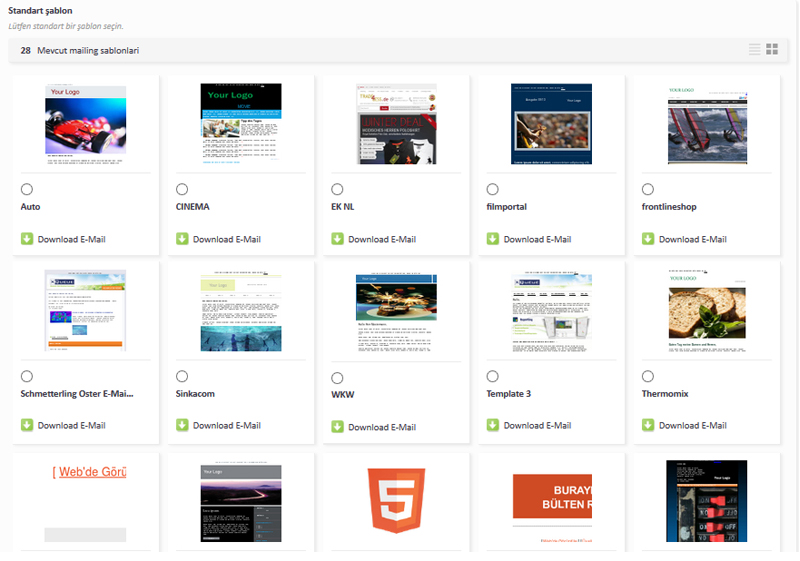Switch to grid view layout icon
Viewport: 800px width, 561px height.
pyautogui.click(x=772, y=49)
